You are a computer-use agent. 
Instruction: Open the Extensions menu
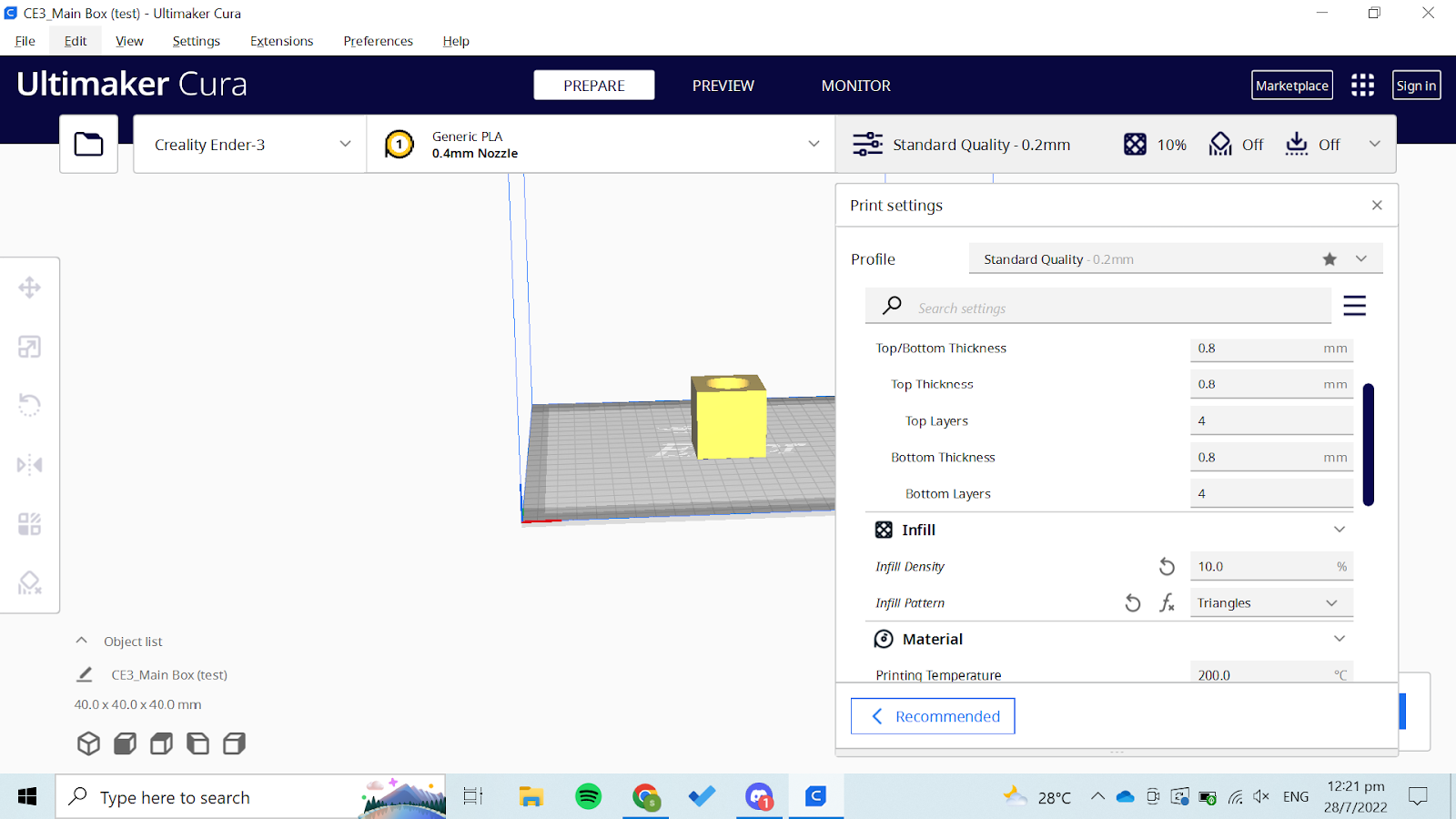[x=282, y=41]
